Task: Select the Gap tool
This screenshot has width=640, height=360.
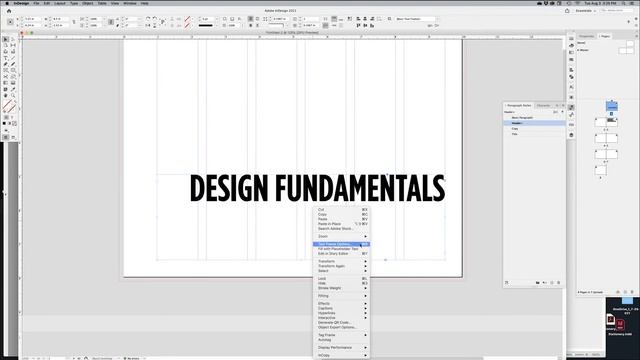Action: pyautogui.click(x=13, y=45)
